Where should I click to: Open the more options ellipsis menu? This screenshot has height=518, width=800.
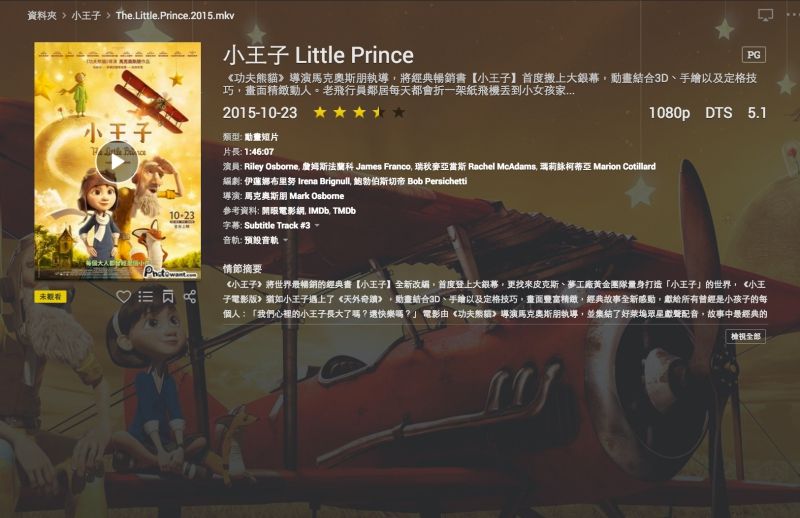tap(793, 15)
